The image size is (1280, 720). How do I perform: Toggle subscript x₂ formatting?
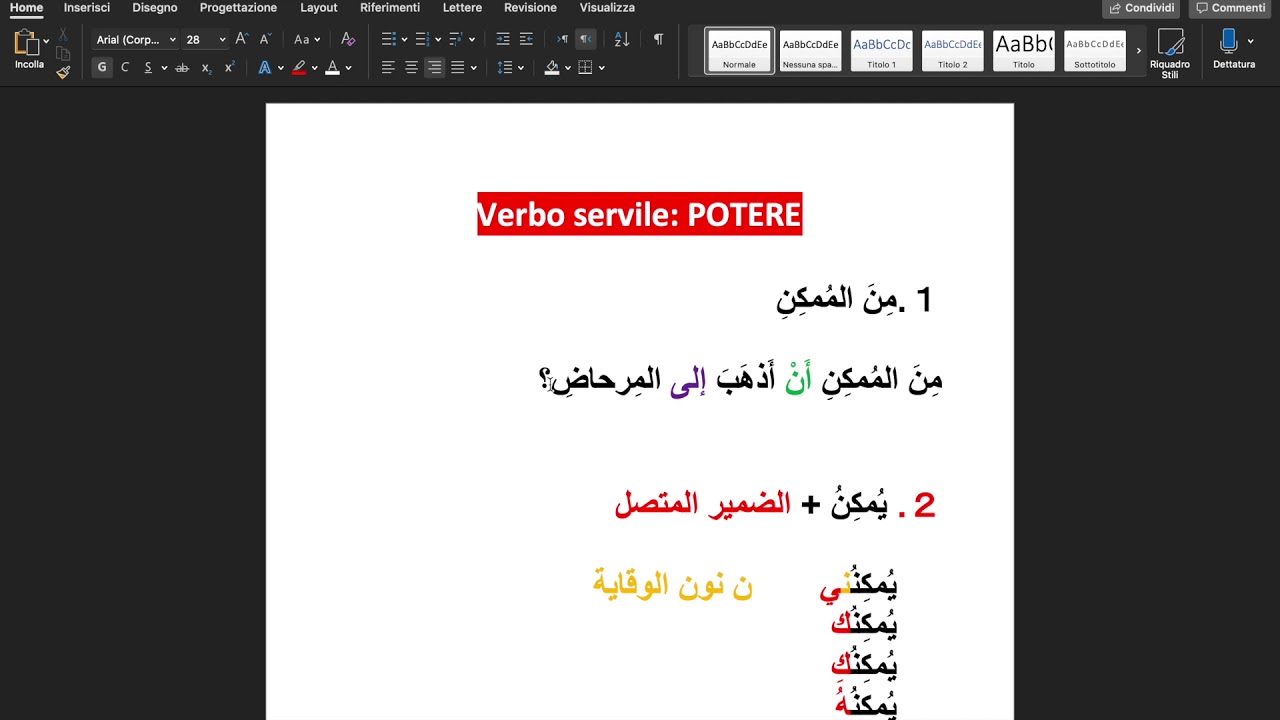(206, 68)
